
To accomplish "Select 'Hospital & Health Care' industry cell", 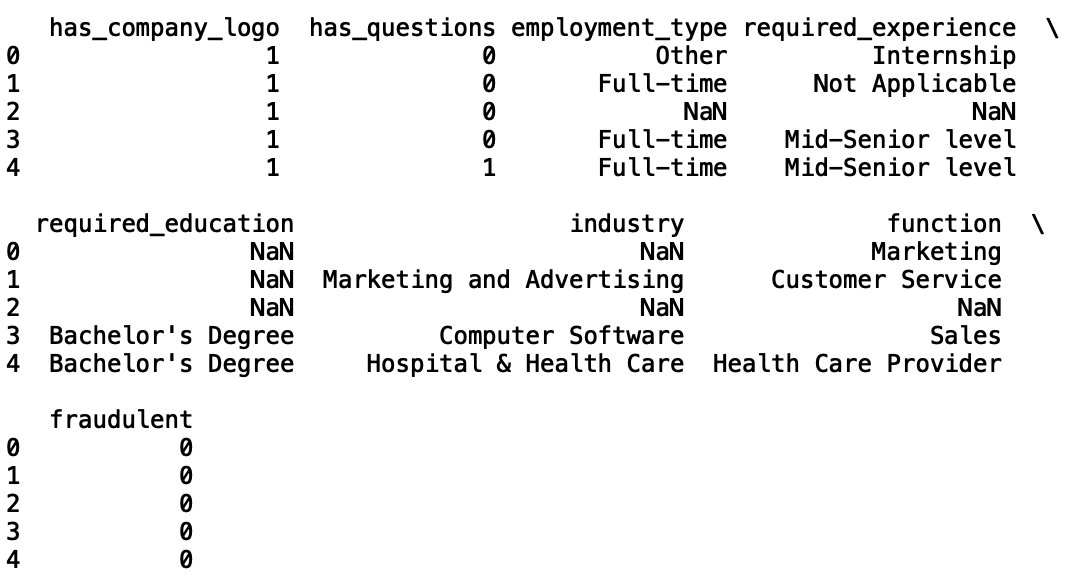I will tap(525, 364).
